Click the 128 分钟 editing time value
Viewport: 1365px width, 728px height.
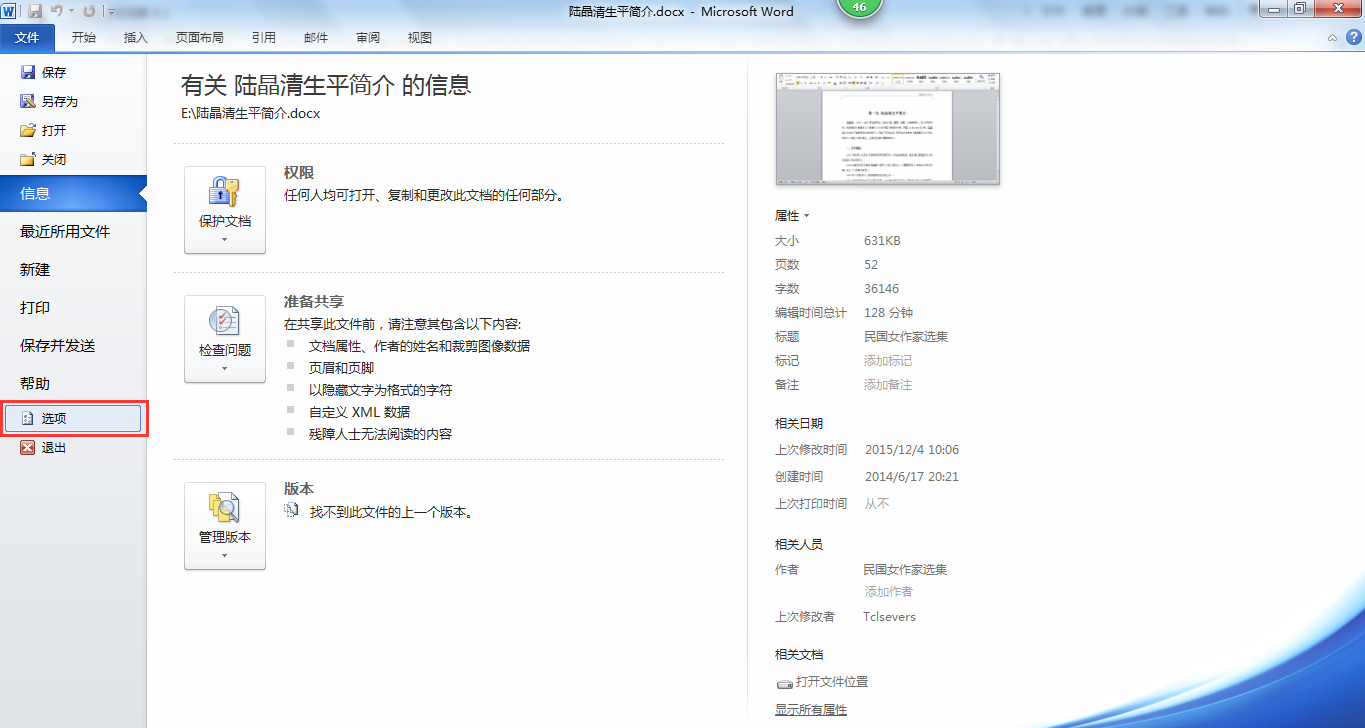pyautogui.click(x=888, y=313)
